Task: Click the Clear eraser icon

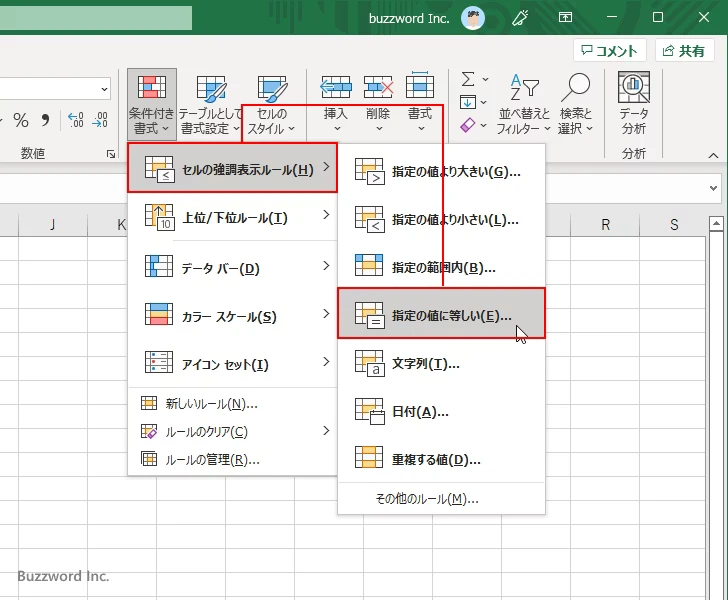Action: pos(468,125)
